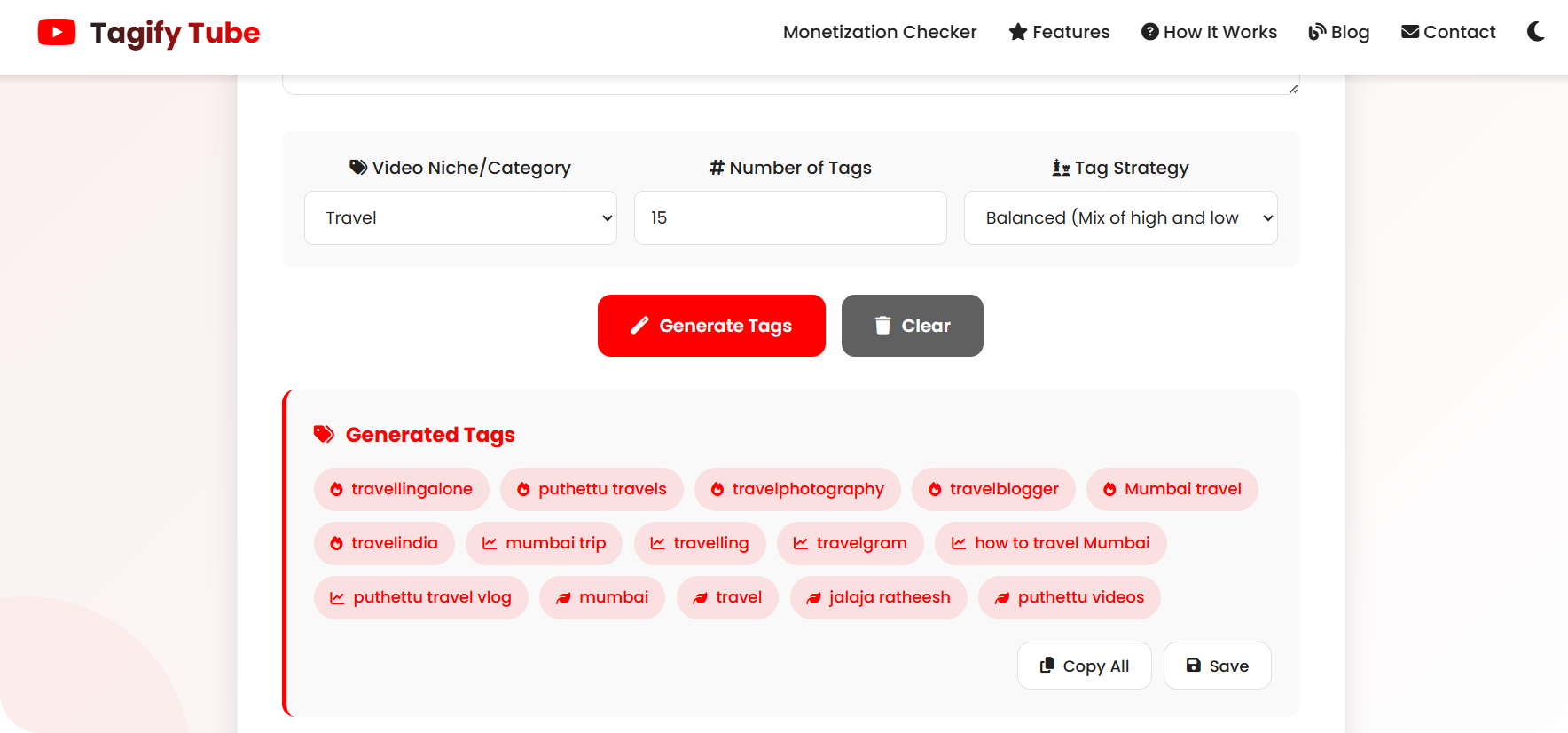Select the travelphotography tag chip
Screen dimensions: 1568x733
point(797,490)
